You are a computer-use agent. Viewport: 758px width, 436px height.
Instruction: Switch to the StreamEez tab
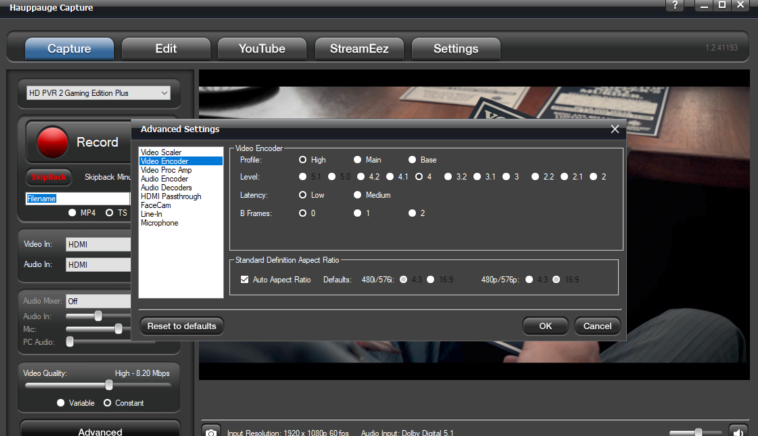358,48
